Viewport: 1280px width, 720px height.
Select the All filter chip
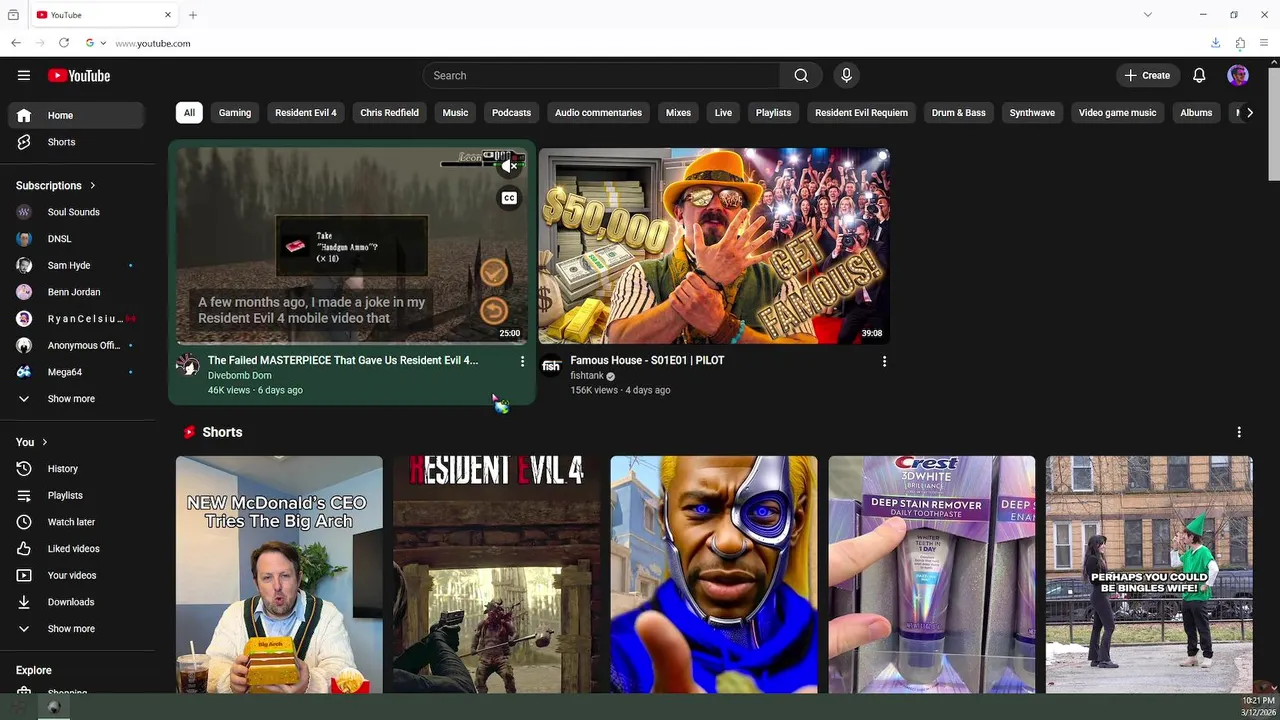pyautogui.click(x=189, y=113)
